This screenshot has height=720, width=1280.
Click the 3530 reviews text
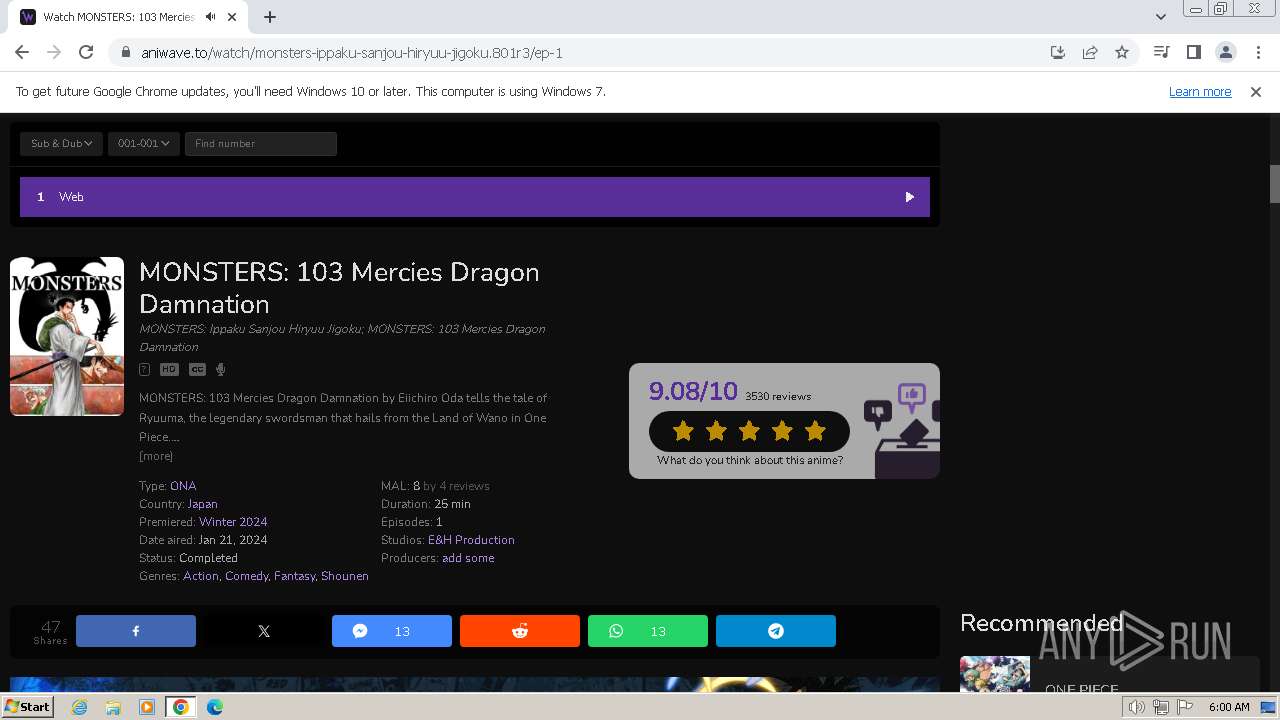778,396
